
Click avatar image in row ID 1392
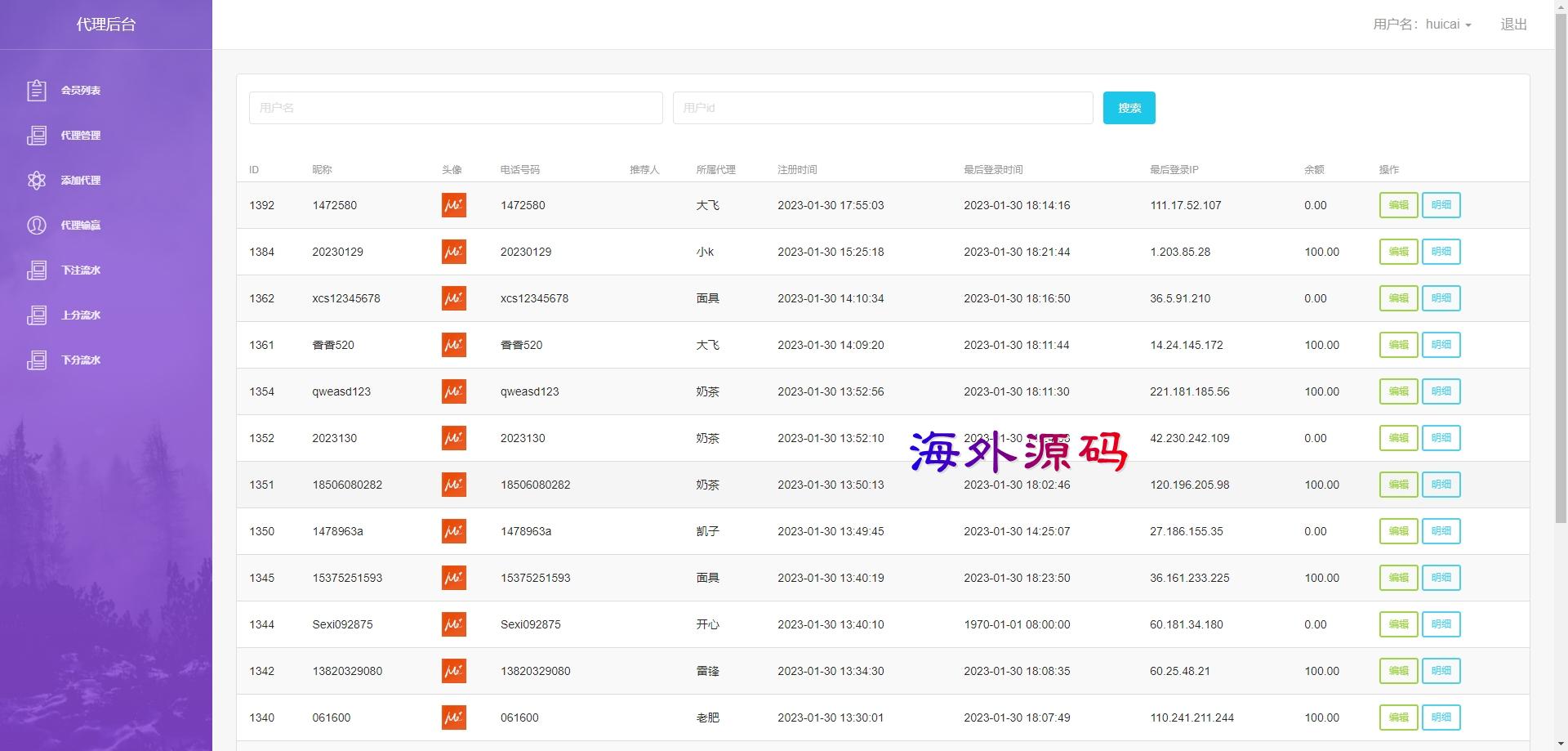click(454, 205)
